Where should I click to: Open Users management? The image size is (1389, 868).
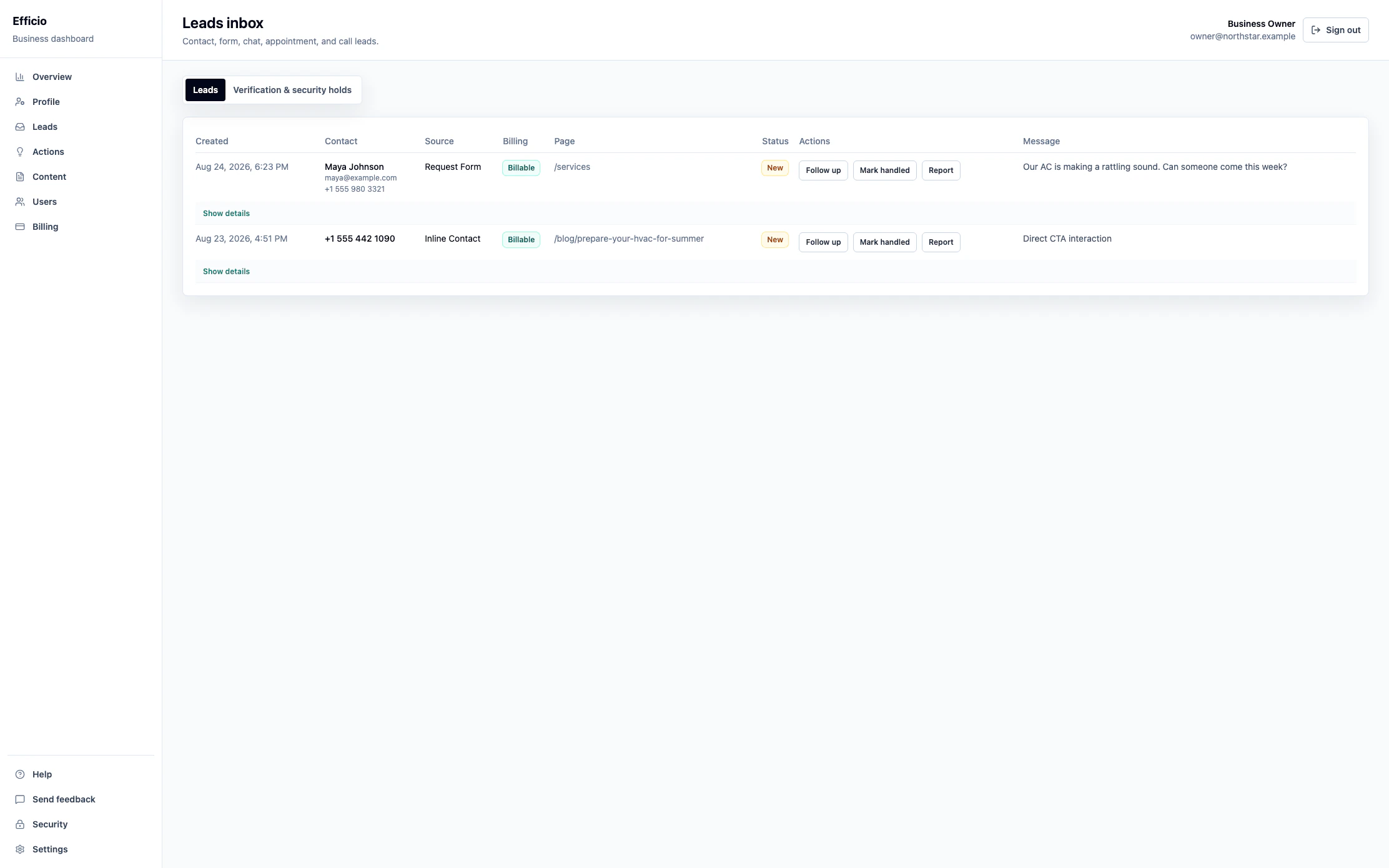pyautogui.click(x=81, y=202)
